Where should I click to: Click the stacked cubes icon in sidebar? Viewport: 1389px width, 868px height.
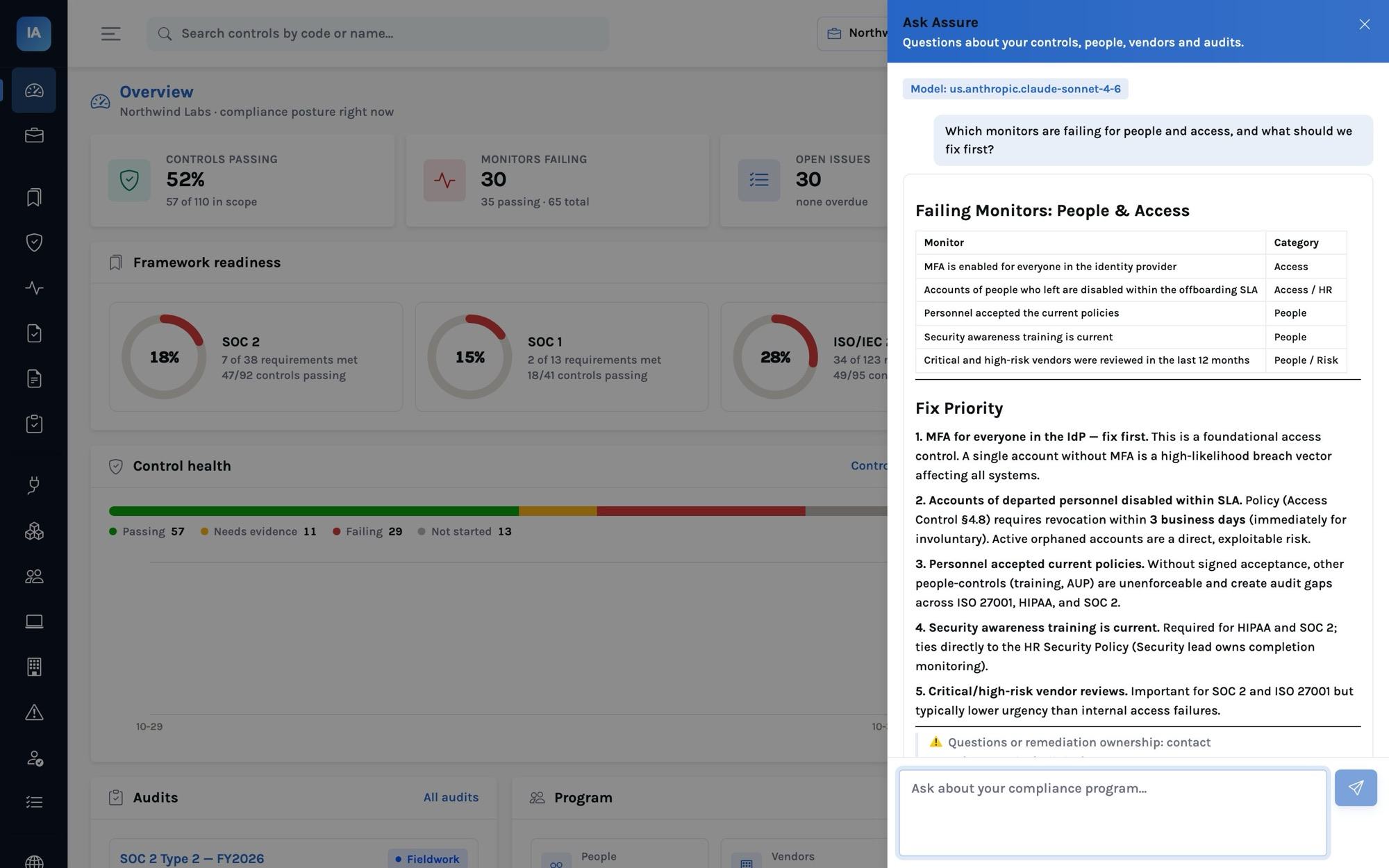click(x=34, y=531)
